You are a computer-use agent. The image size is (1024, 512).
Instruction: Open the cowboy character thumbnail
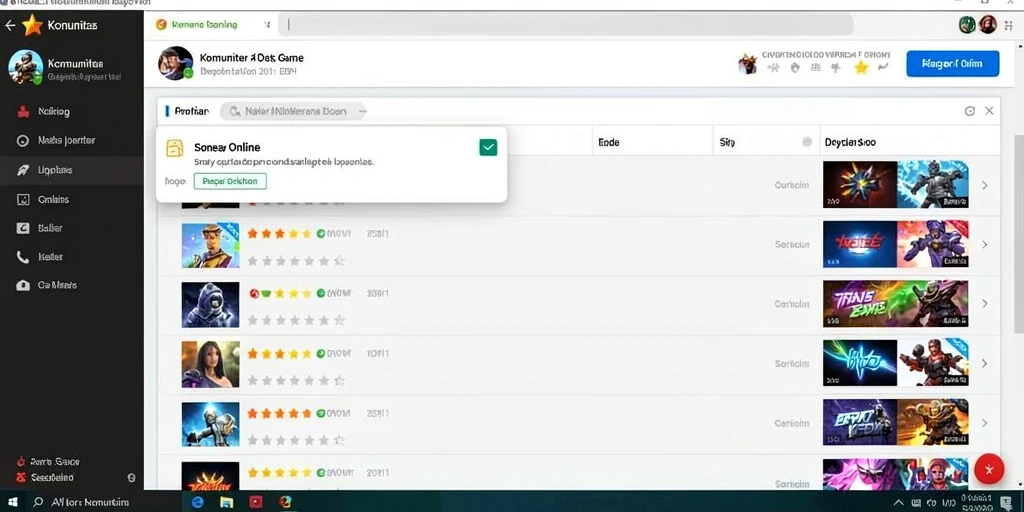pos(210,245)
